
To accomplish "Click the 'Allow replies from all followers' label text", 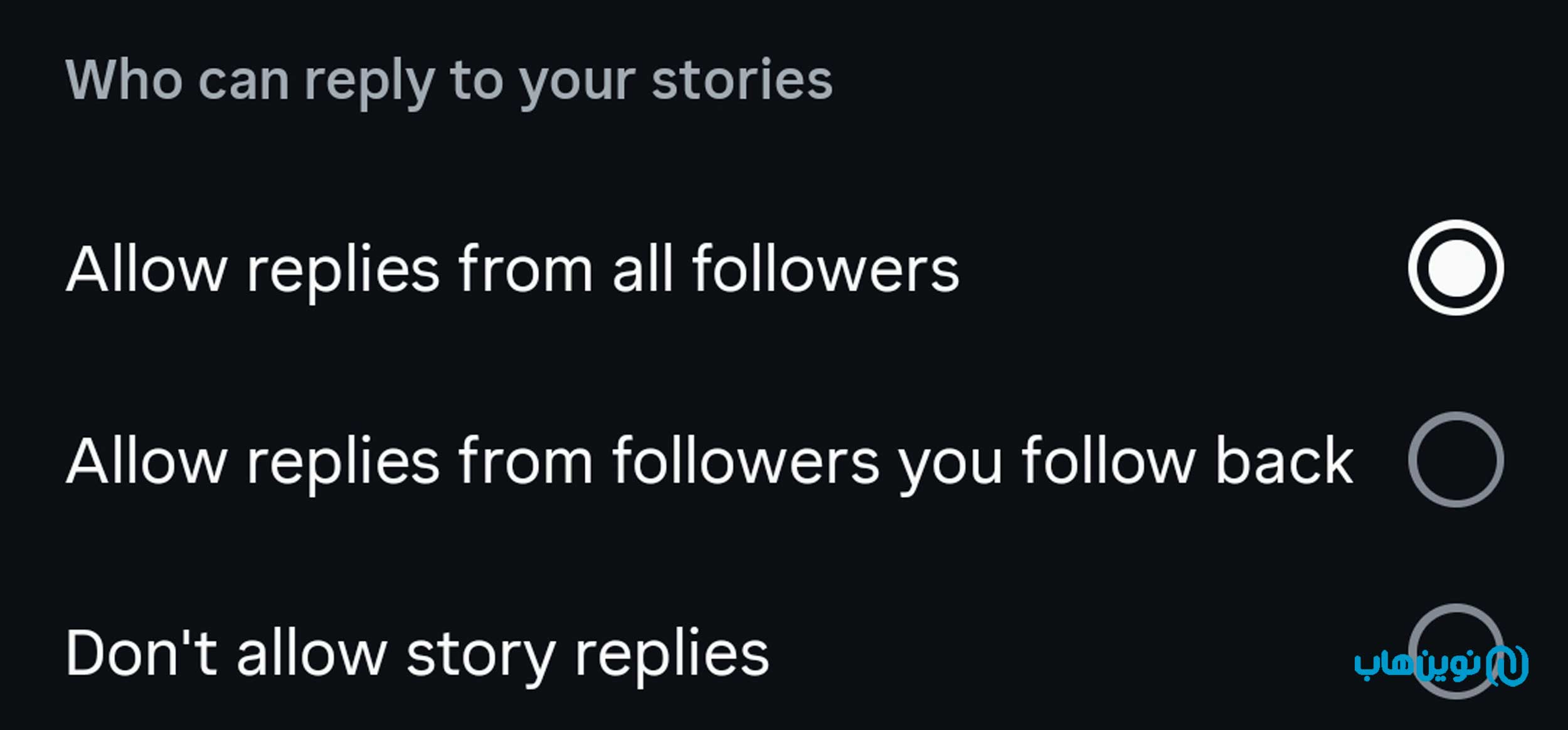I will pos(512,270).
